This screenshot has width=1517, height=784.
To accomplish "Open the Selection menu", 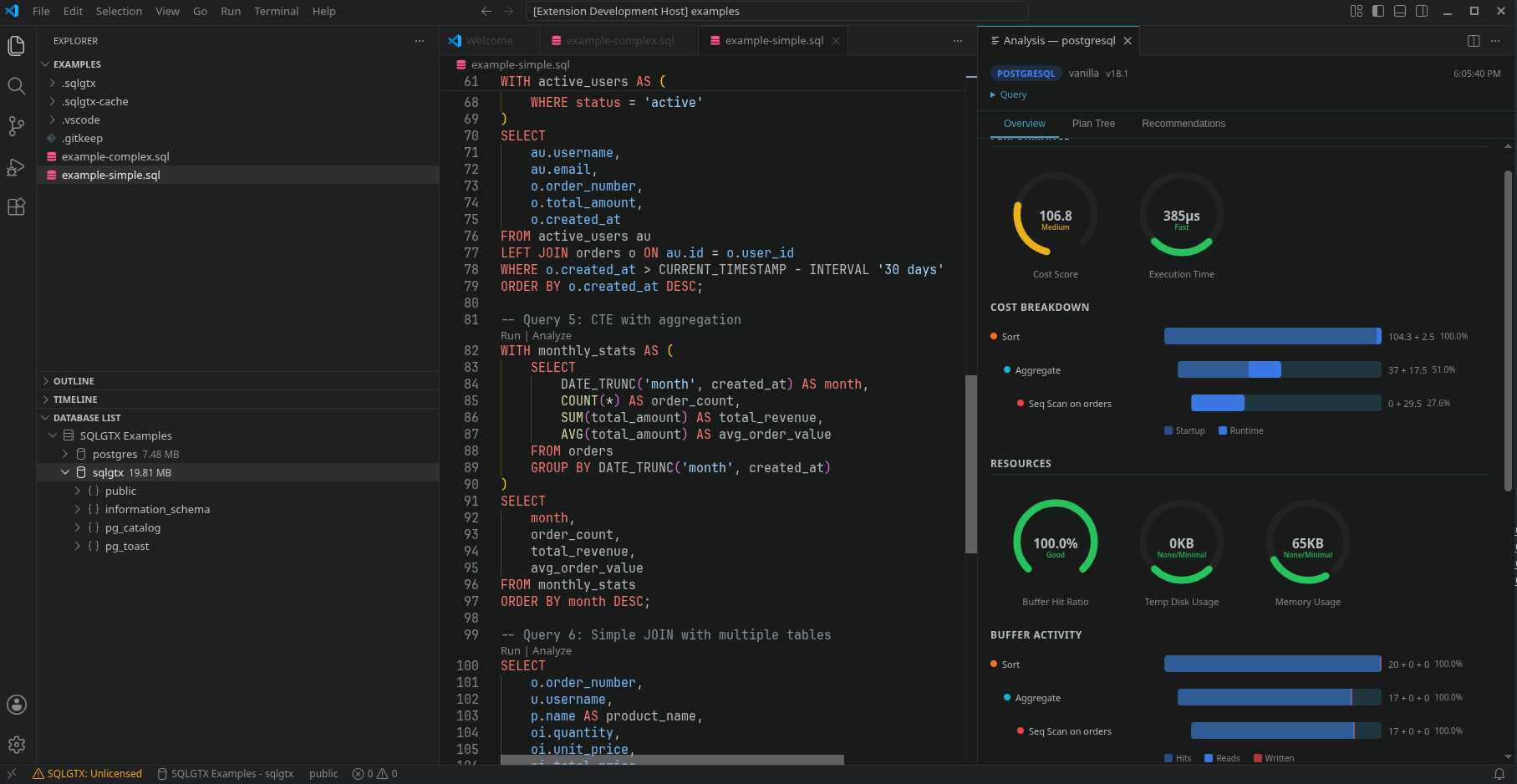I will tap(119, 11).
